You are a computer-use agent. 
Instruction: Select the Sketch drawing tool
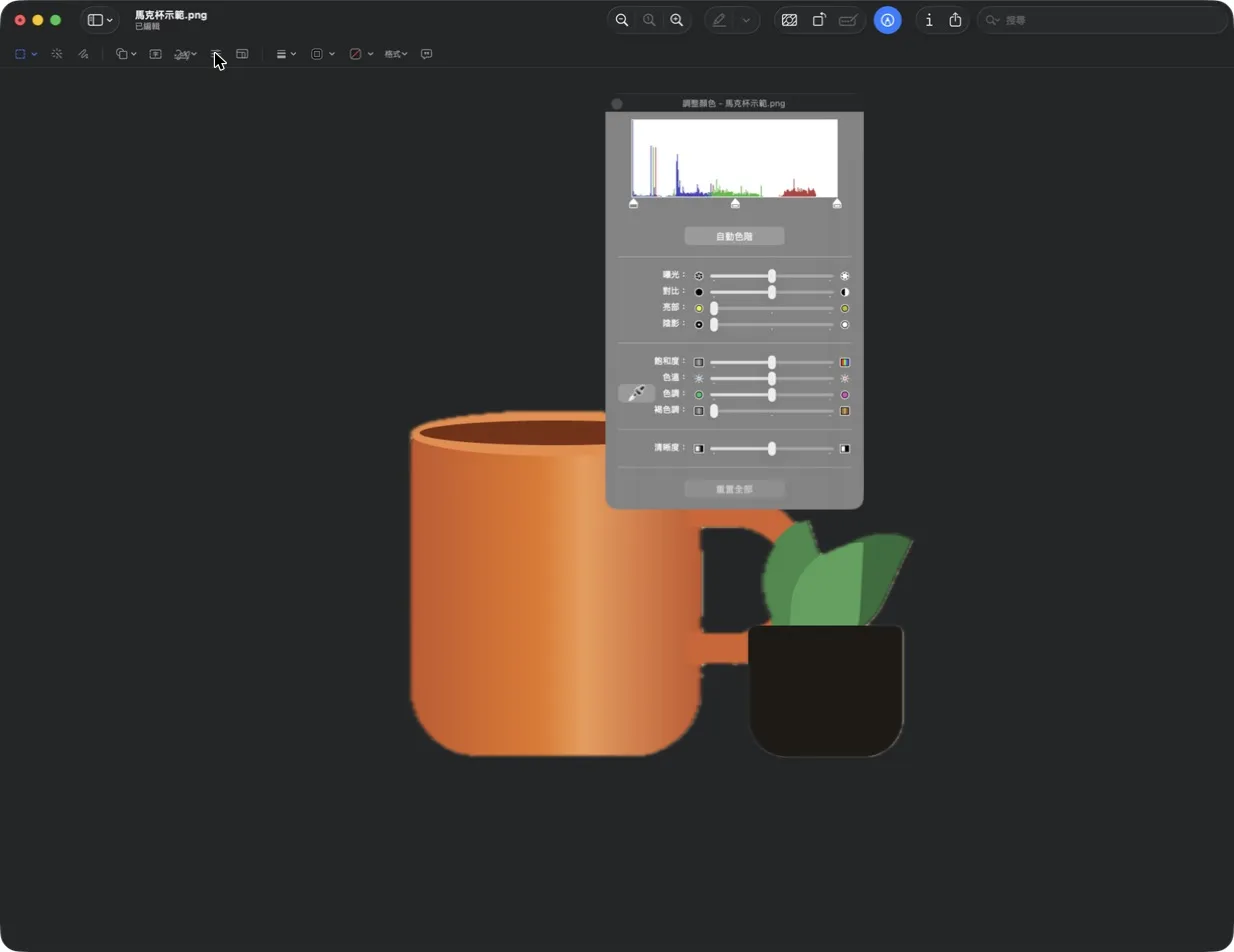click(83, 54)
